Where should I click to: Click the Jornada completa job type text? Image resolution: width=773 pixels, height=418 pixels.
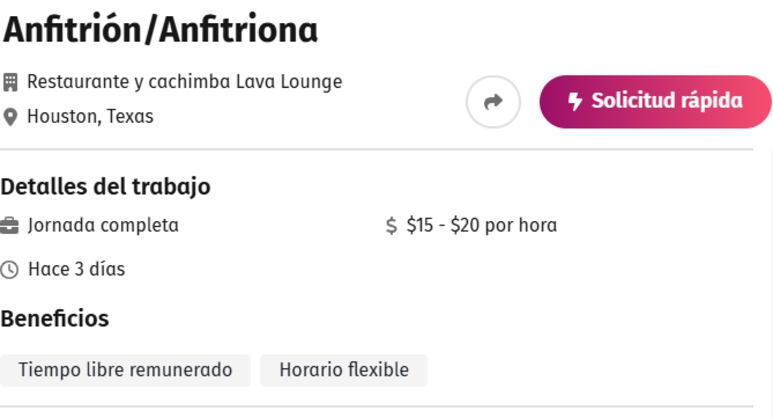[103, 225]
